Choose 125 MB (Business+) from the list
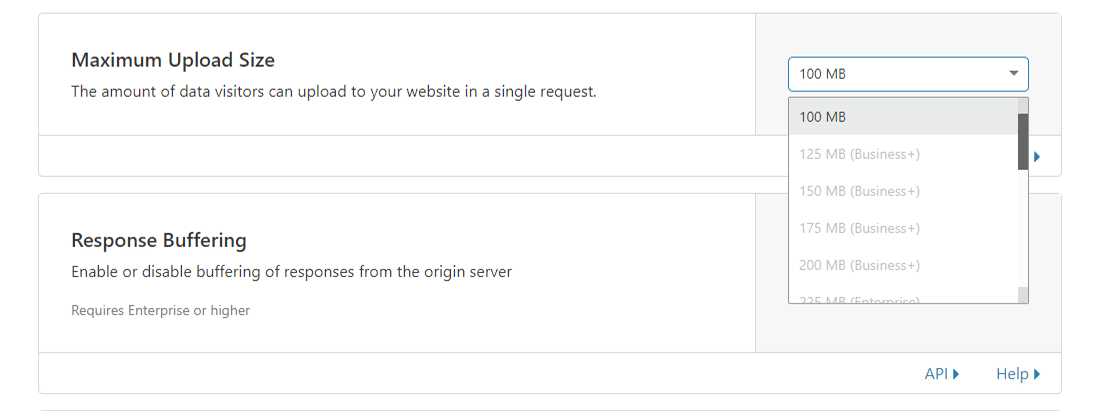The width and height of the screenshot is (1100, 411). point(902,154)
